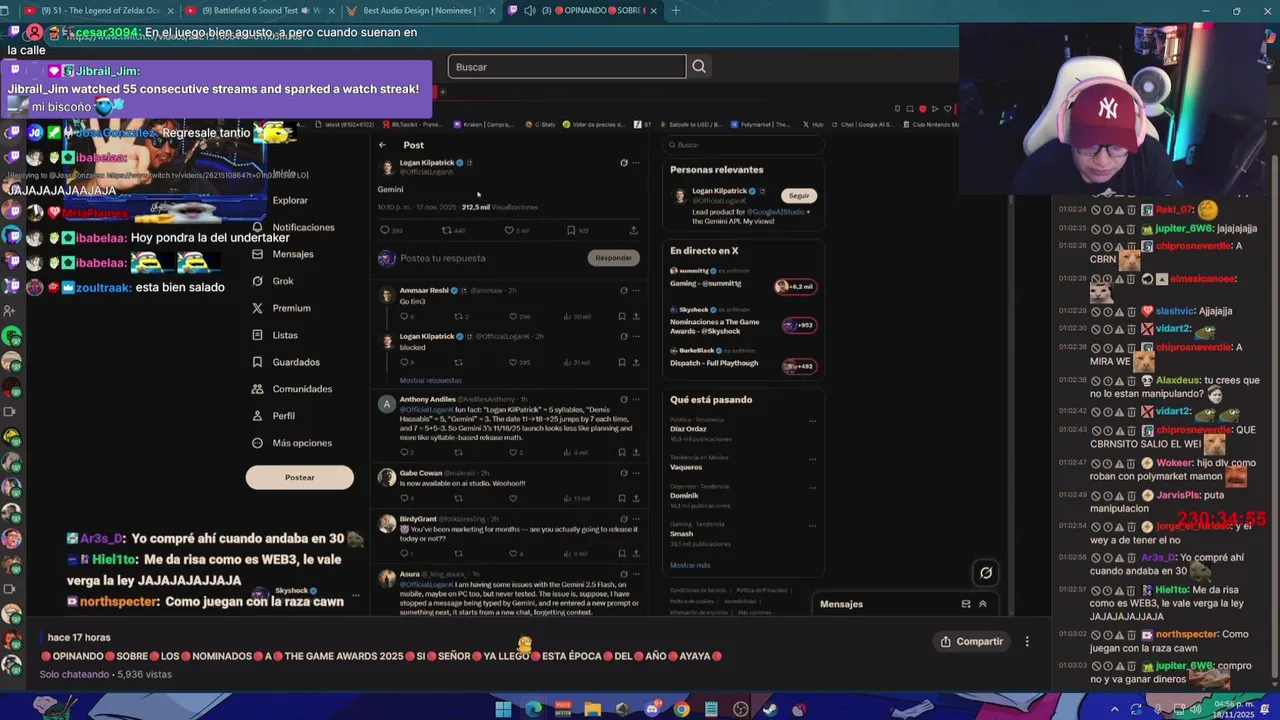Click repost icon showing 440
Image resolution: width=1280 pixels, height=720 pixels.
coord(446,230)
